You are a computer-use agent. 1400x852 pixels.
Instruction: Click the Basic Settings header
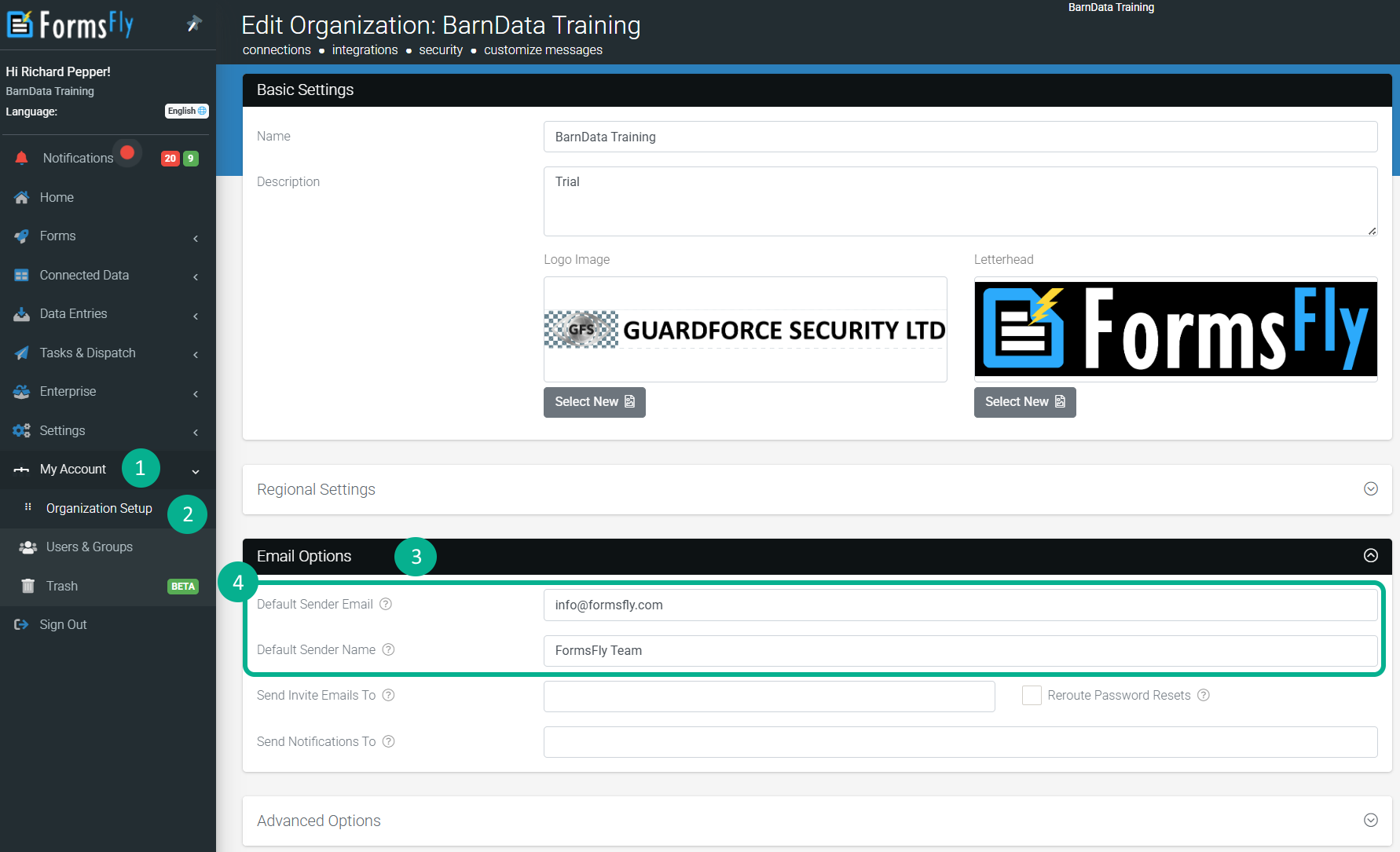(817, 90)
